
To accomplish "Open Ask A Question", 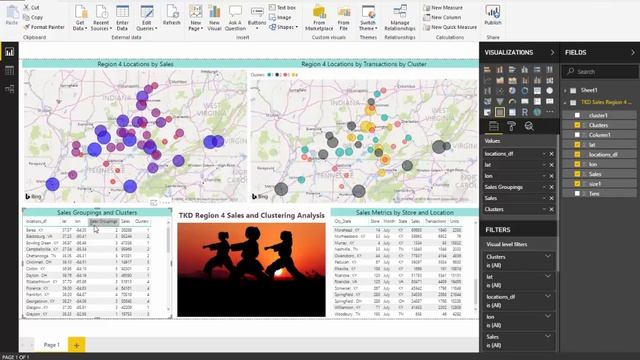I will pos(235,18).
